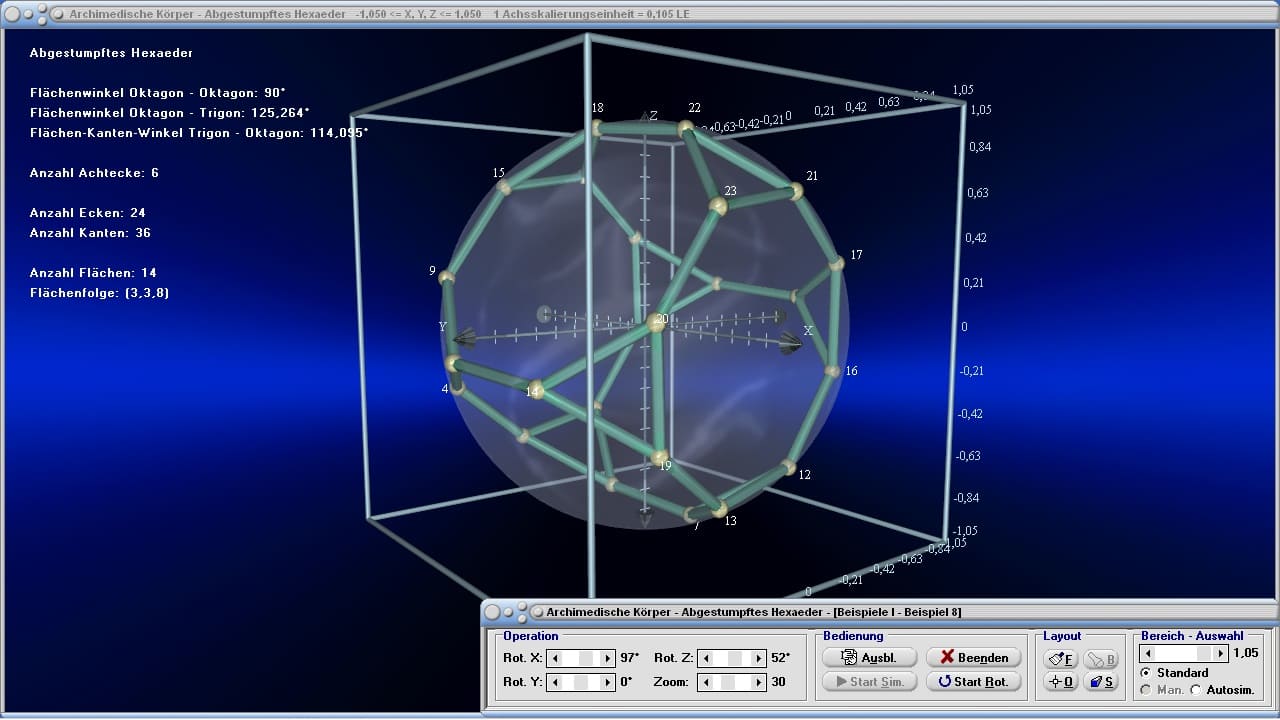Increase Rot. Y with its right arrow

coord(608,682)
